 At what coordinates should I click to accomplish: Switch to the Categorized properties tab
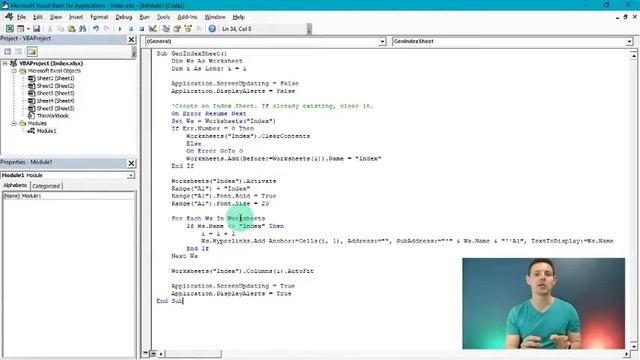46,186
